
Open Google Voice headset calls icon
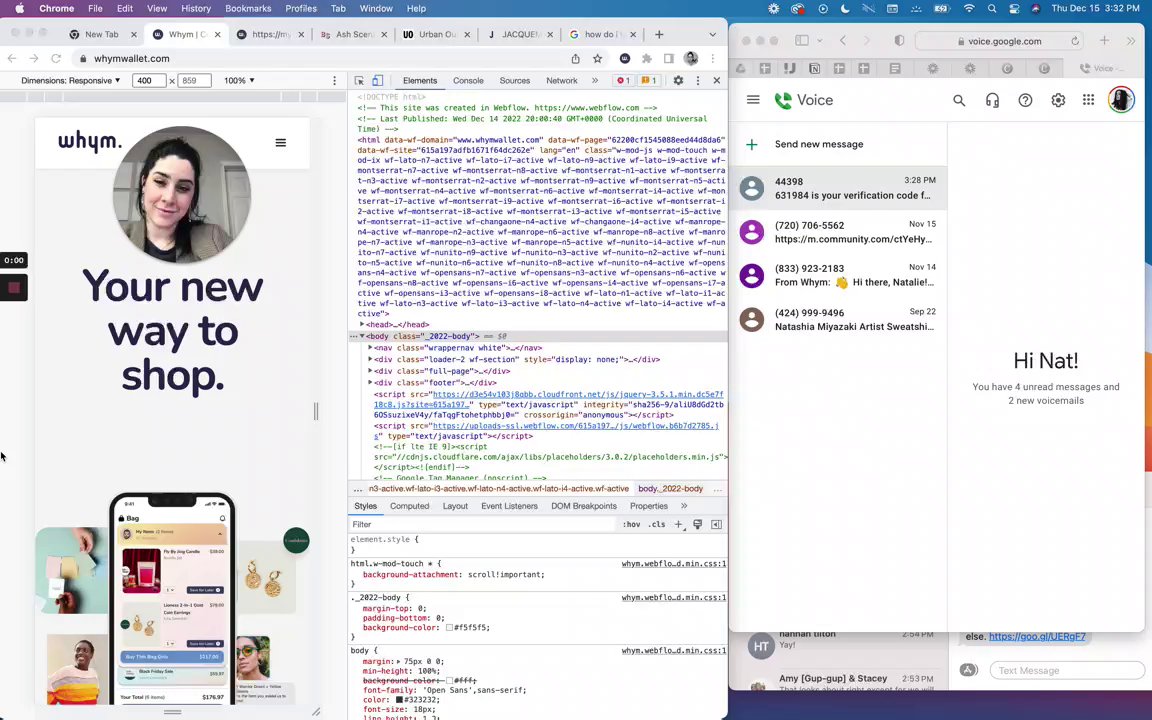pyautogui.click(x=992, y=101)
